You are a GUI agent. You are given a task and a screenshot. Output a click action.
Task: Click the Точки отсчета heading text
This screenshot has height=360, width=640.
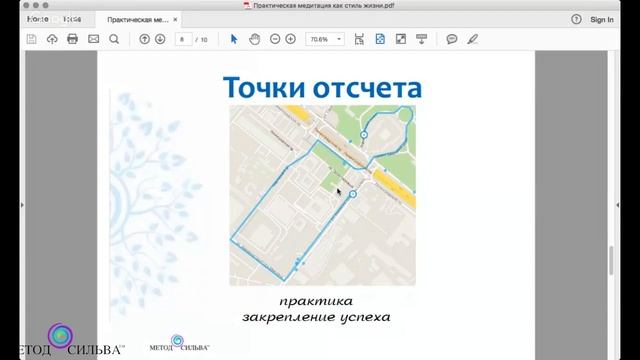pyautogui.click(x=322, y=87)
